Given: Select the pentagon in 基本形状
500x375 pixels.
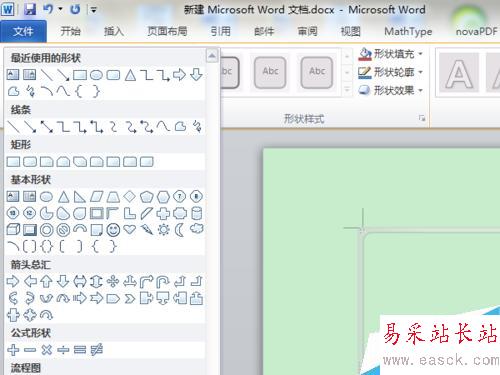Looking at the screenshot, I should [x=146, y=197].
